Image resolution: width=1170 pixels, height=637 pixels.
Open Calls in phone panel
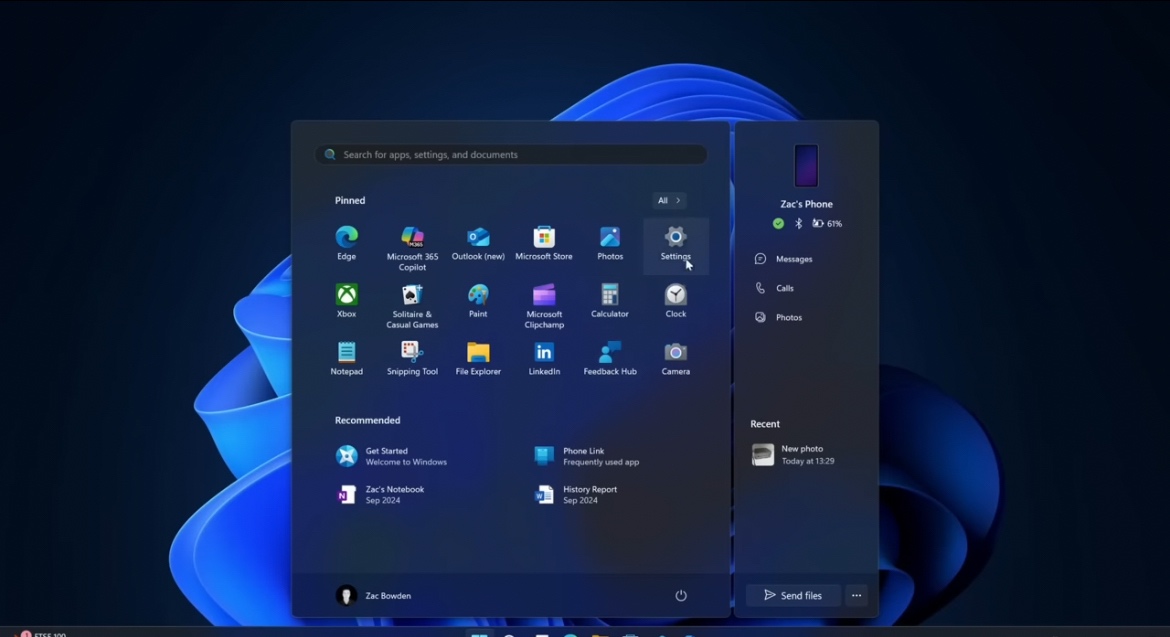[775, 288]
